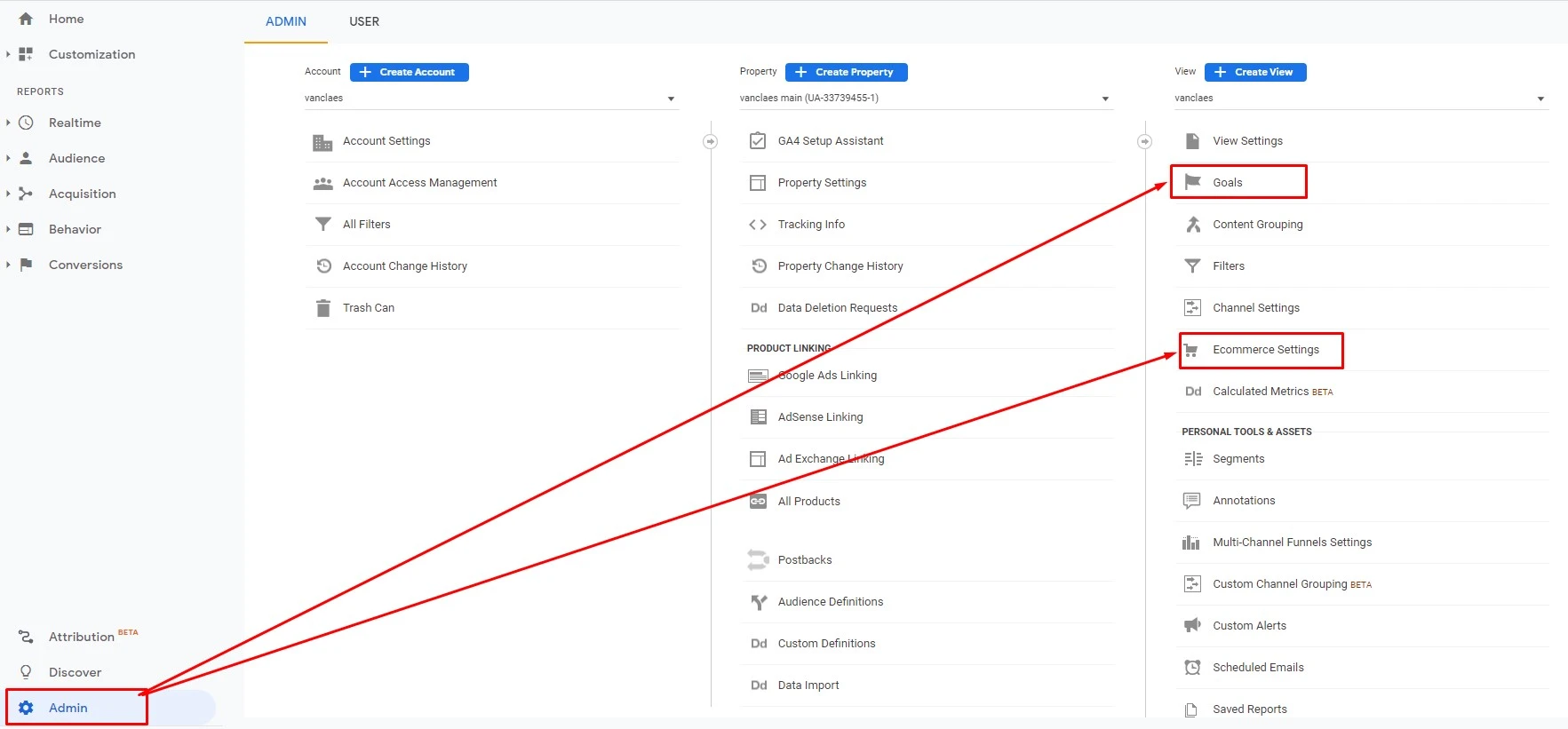
Task: Open the Admin gear icon
Action: pos(26,707)
